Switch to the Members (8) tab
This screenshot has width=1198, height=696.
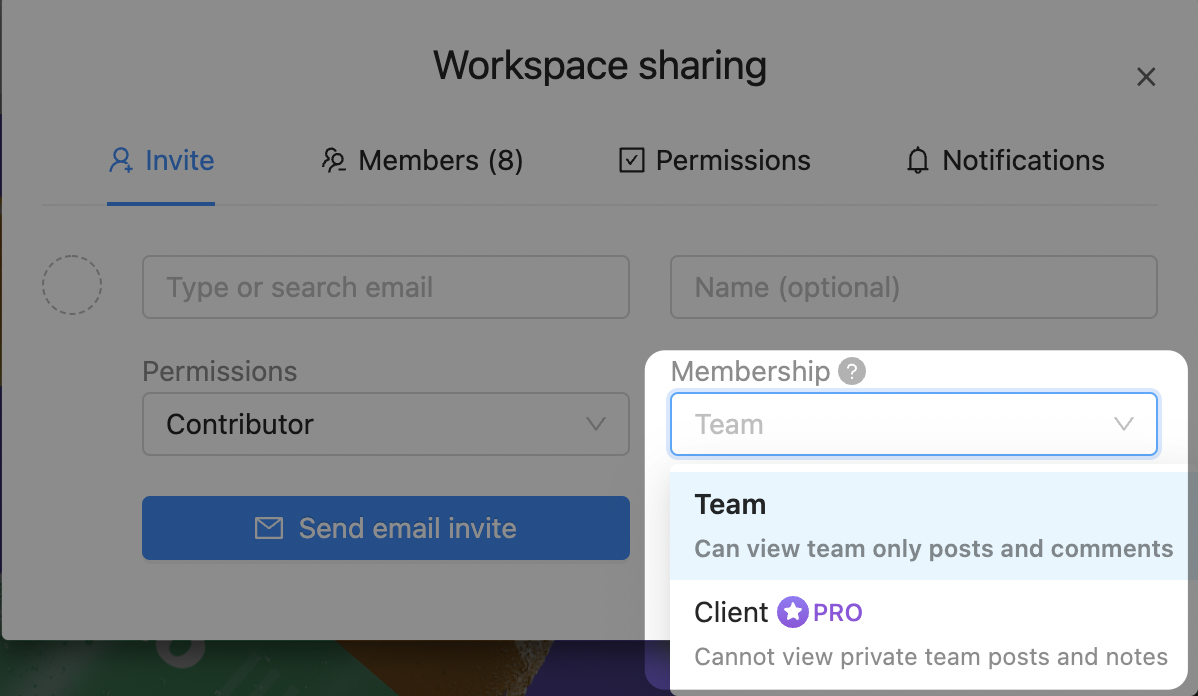(422, 161)
